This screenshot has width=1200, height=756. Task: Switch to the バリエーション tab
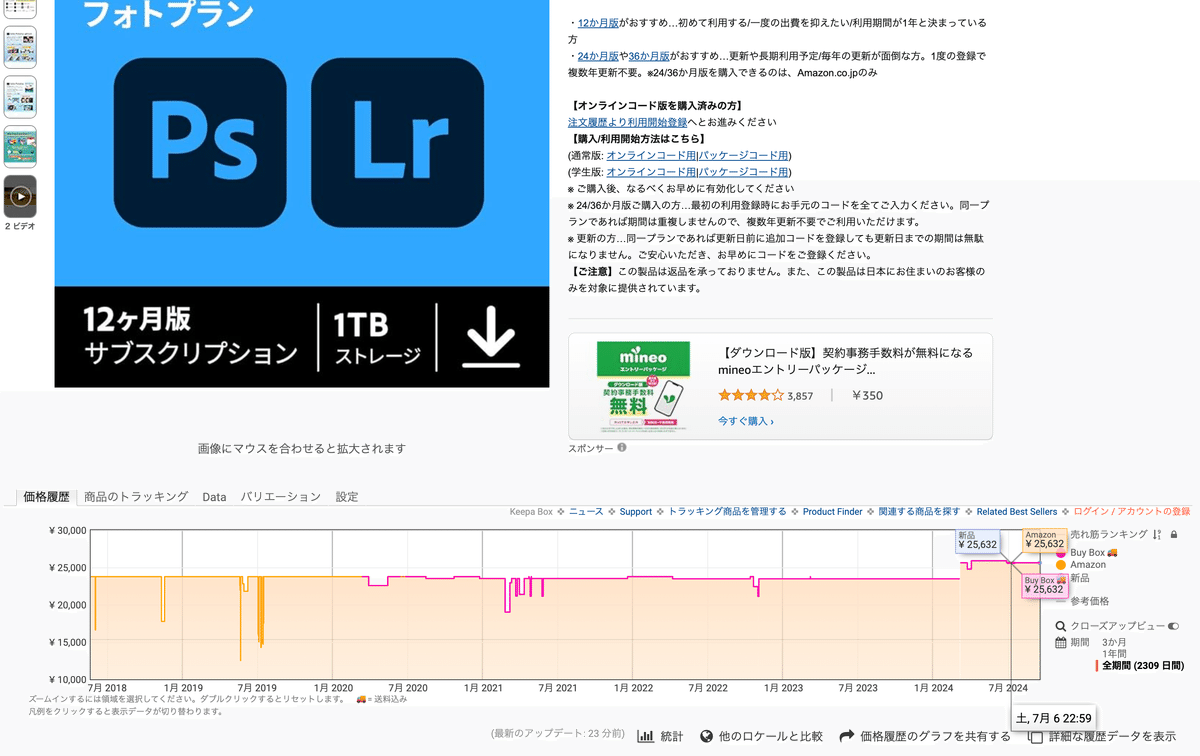point(280,496)
